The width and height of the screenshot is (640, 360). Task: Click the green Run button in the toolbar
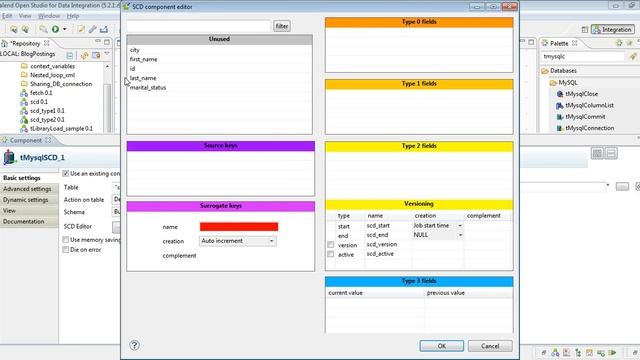55,29
